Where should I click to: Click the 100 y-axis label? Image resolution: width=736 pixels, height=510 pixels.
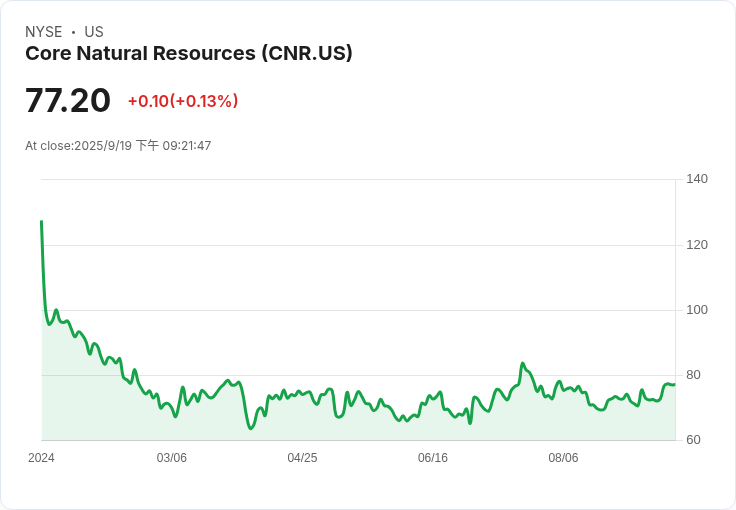coord(697,310)
